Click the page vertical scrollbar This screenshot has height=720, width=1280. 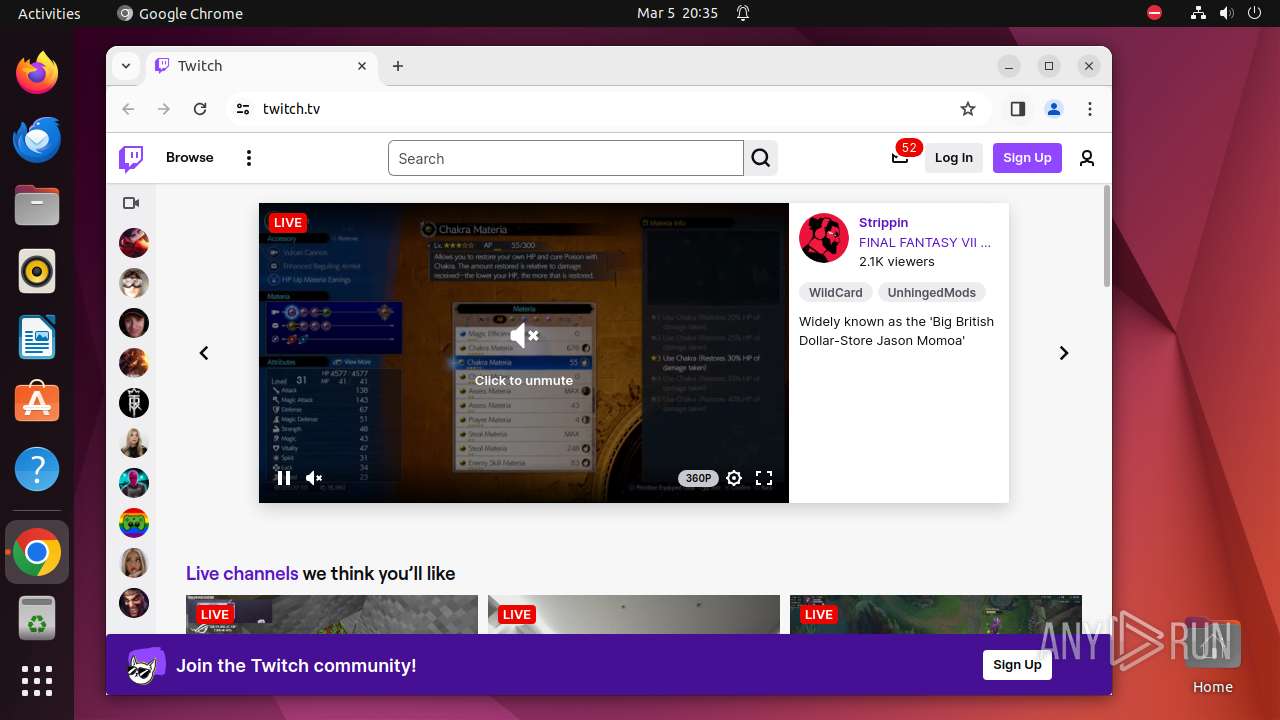tap(1105, 236)
